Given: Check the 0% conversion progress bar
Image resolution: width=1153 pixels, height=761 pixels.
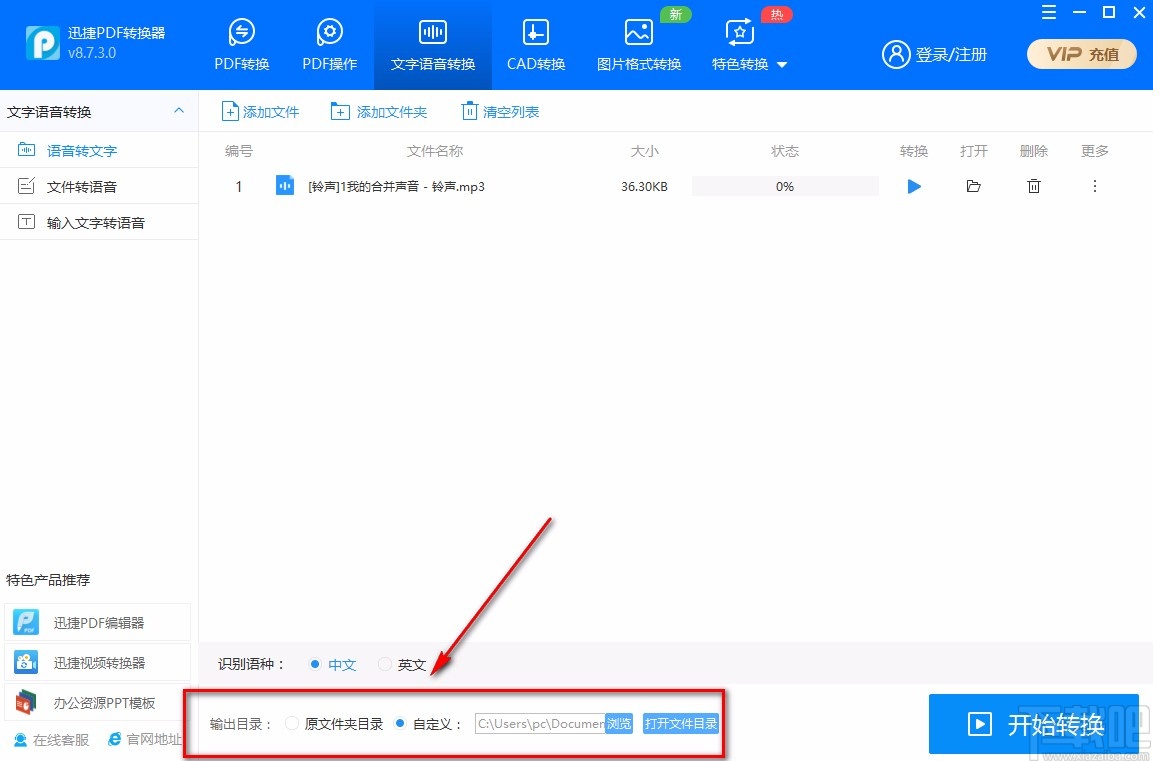Looking at the screenshot, I should tap(785, 186).
